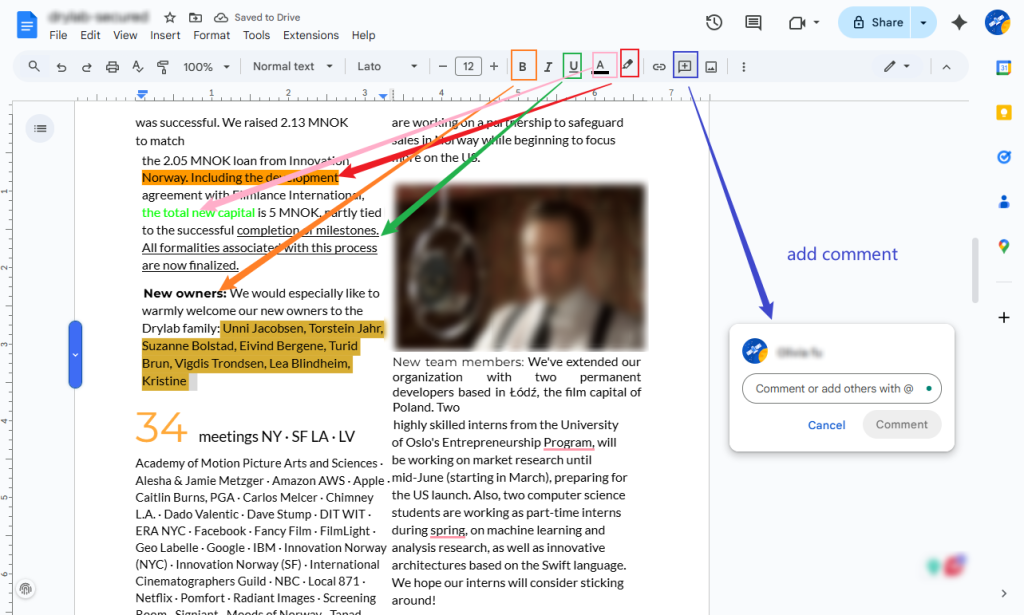
Task: Run spelling and grammar check
Action: pyautogui.click(x=139, y=66)
